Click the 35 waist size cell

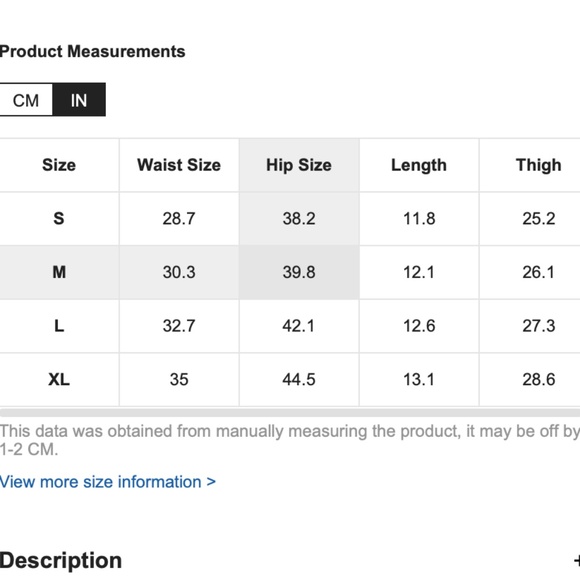(x=179, y=380)
